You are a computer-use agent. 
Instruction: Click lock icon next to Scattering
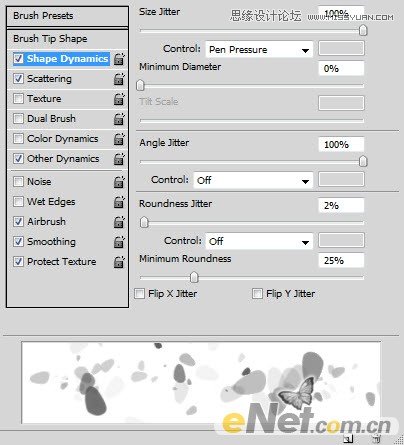(x=119, y=79)
